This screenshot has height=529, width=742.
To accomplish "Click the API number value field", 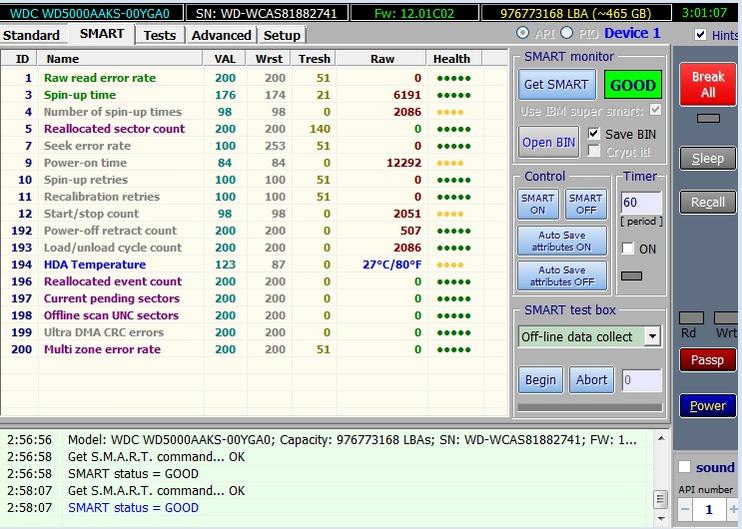I will (x=709, y=510).
